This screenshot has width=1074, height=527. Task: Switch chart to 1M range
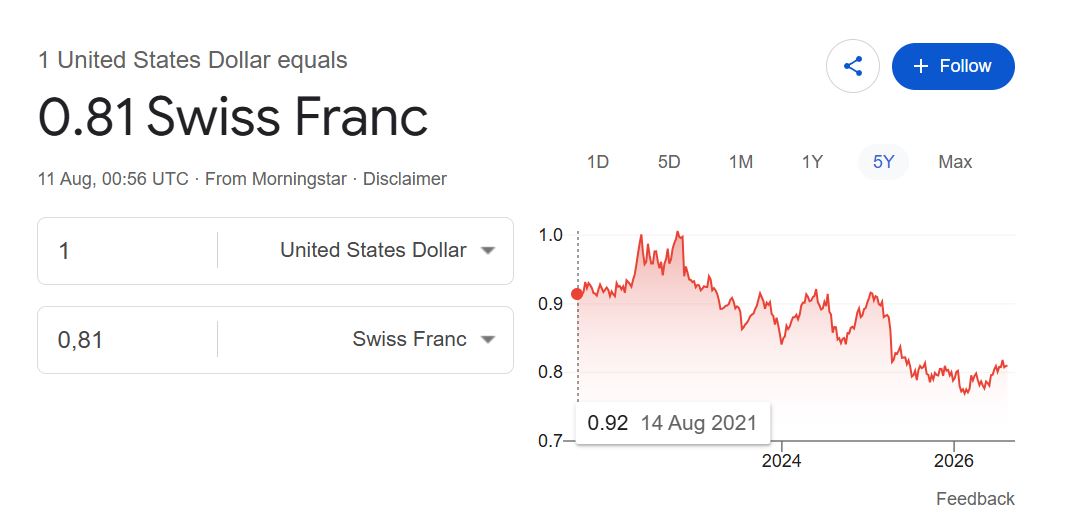(x=740, y=162)
